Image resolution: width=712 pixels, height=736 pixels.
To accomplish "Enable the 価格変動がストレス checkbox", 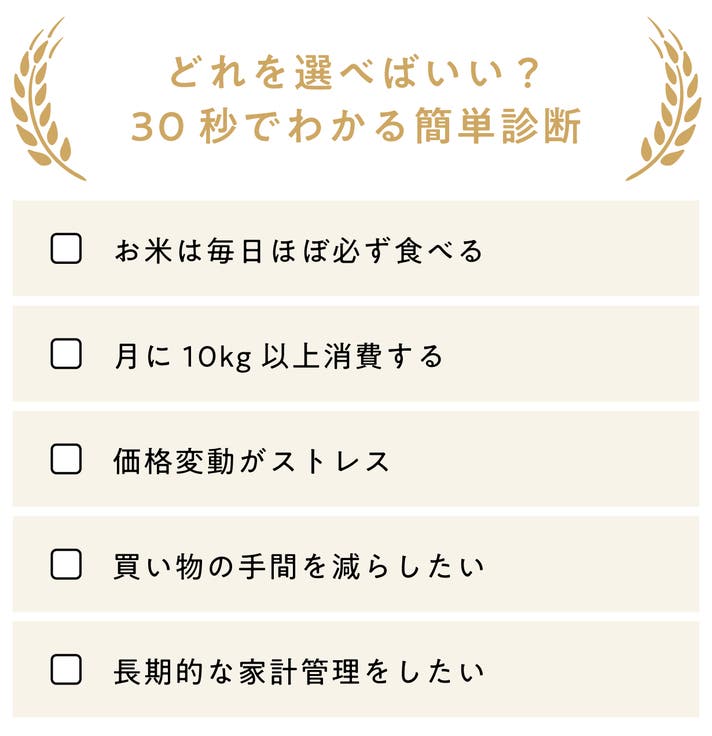I will (66, 459).
